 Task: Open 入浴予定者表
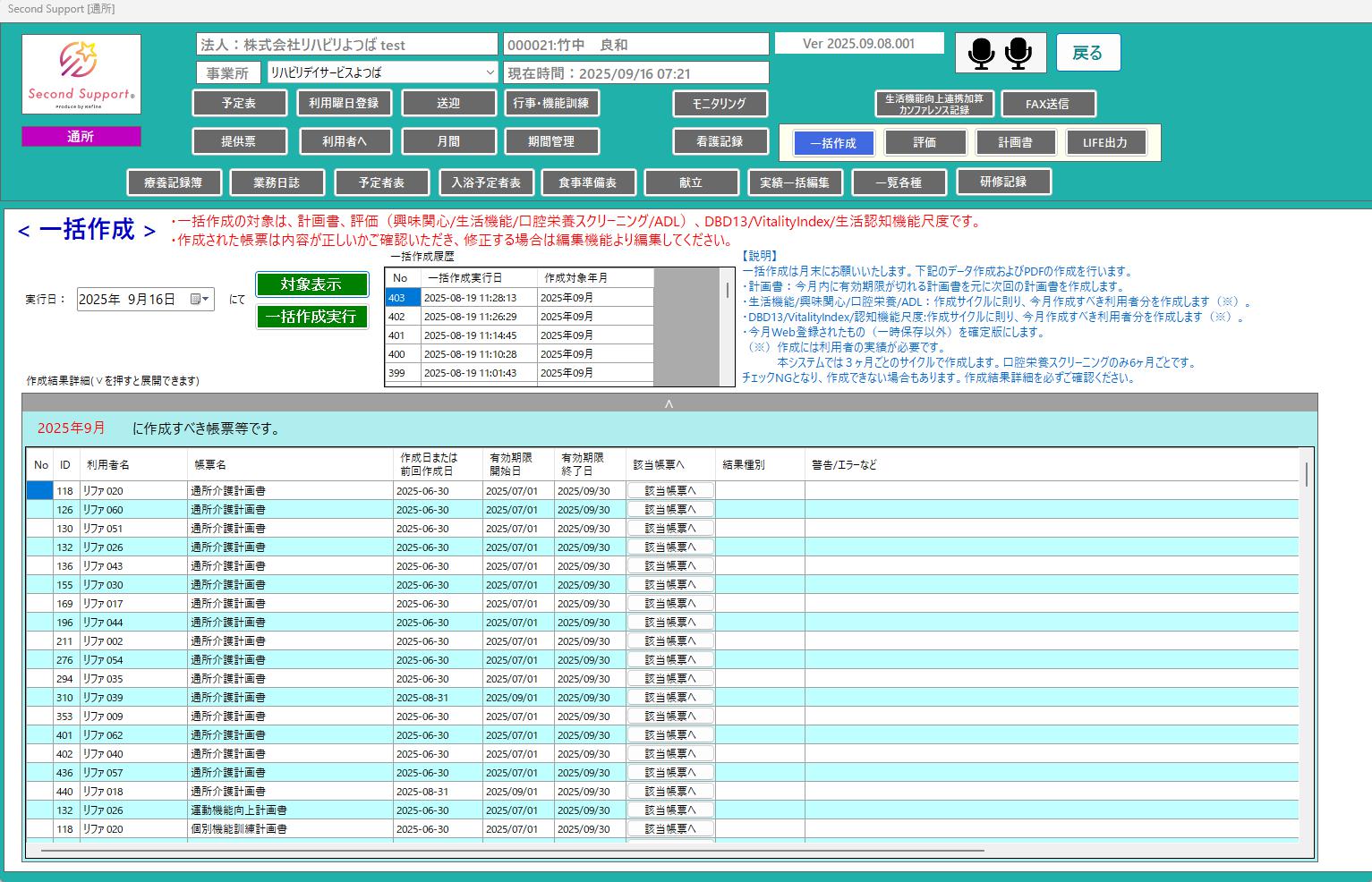coord(486,182)
